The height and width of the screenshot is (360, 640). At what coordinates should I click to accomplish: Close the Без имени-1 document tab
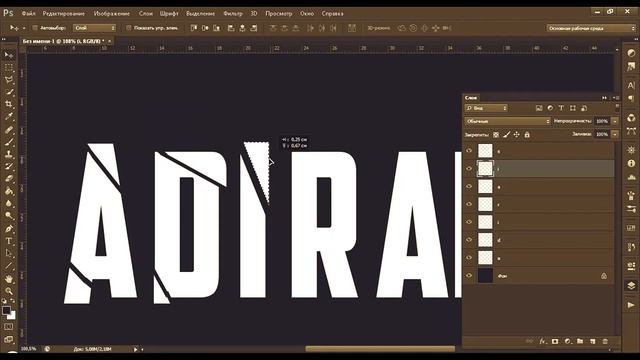point(109,41)
